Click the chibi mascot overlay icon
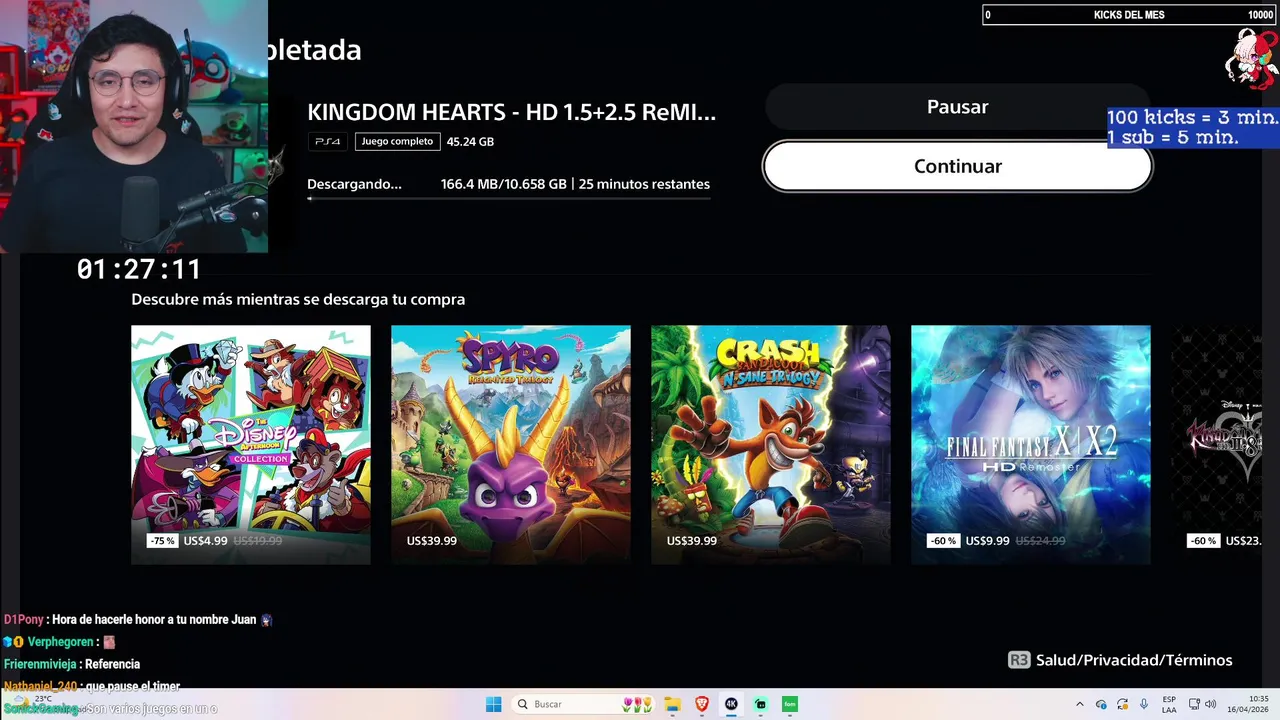The width and height of the screenshot is (1280, 720). pyautogui.click(x=1251, y=59)
